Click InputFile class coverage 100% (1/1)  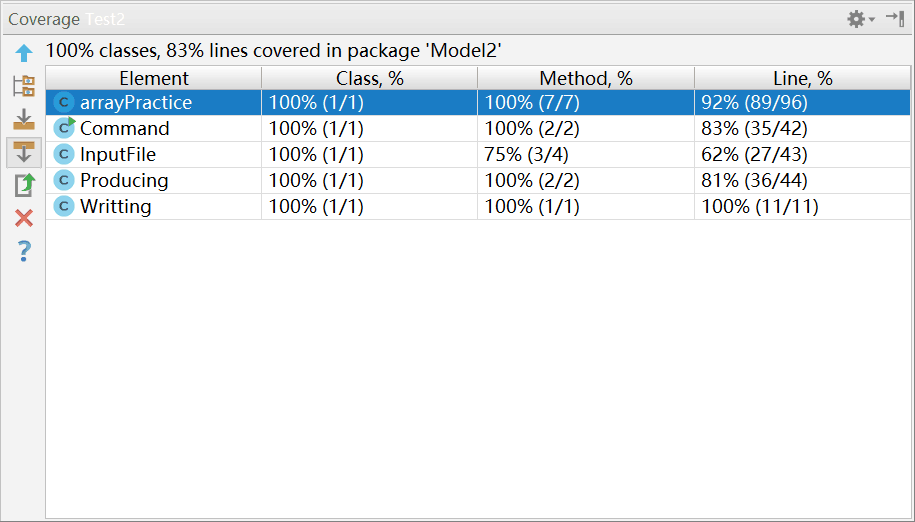click(x=370, y=155)
